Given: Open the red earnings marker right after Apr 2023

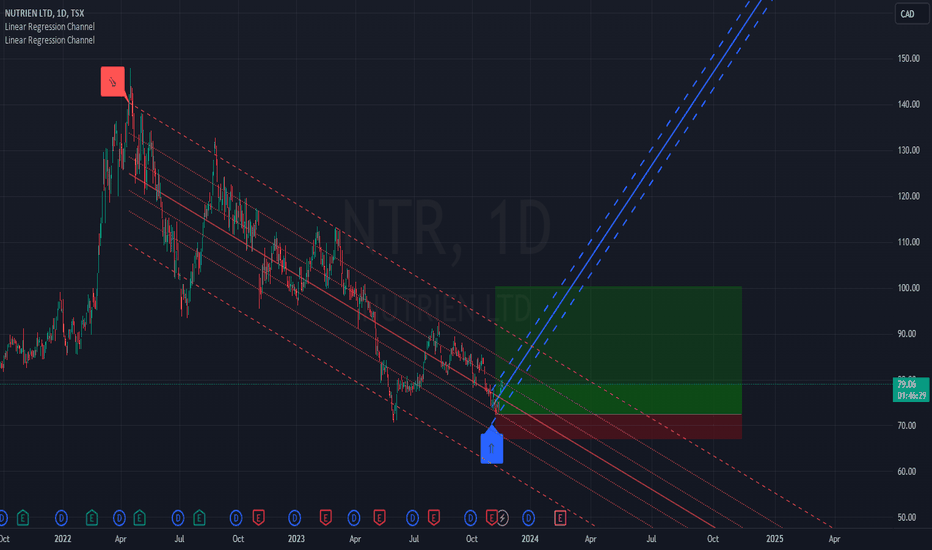Looking at the screenshot, I should 379,518.
